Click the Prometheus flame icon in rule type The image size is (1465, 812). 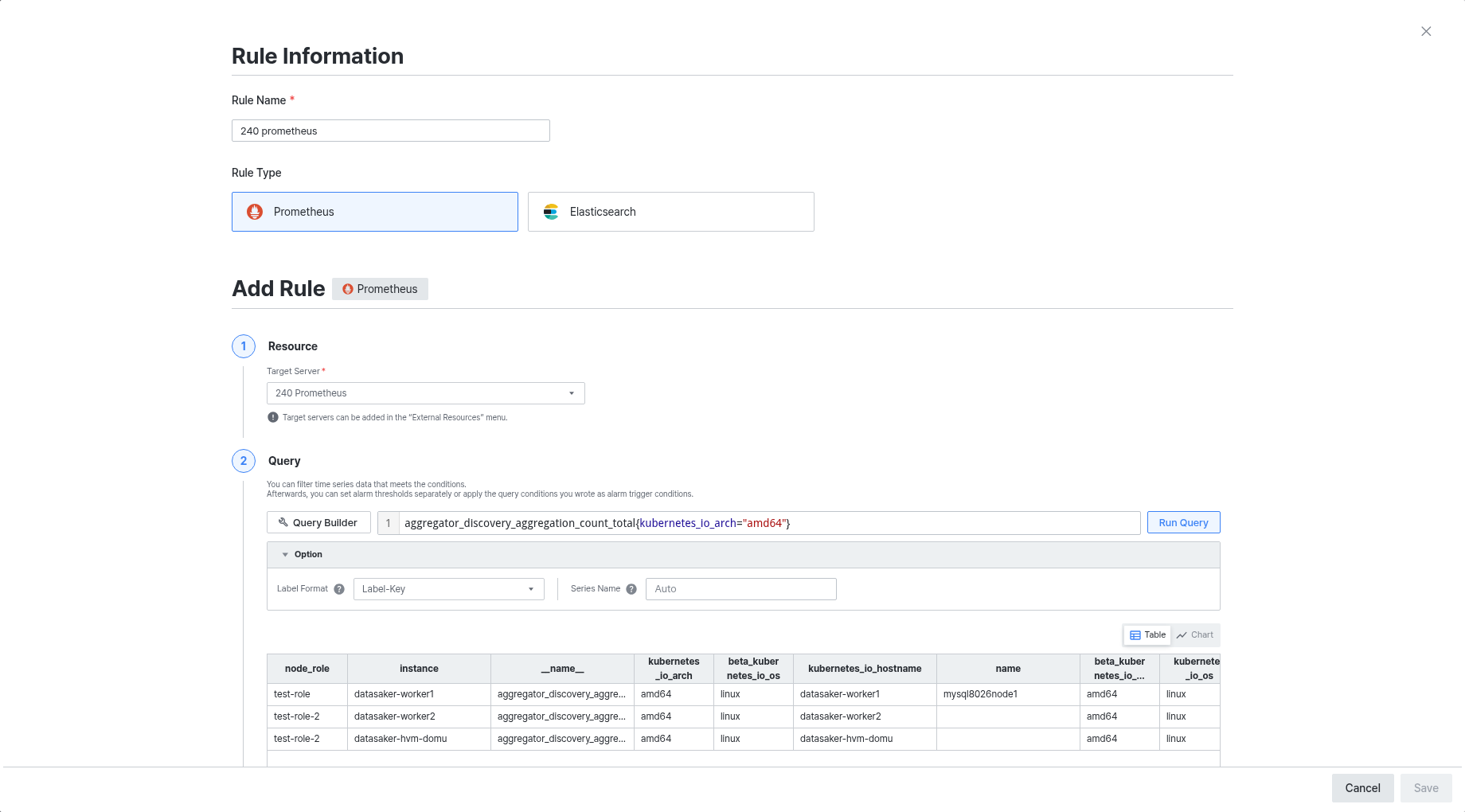pyautogui.click(x=255, y=212)
